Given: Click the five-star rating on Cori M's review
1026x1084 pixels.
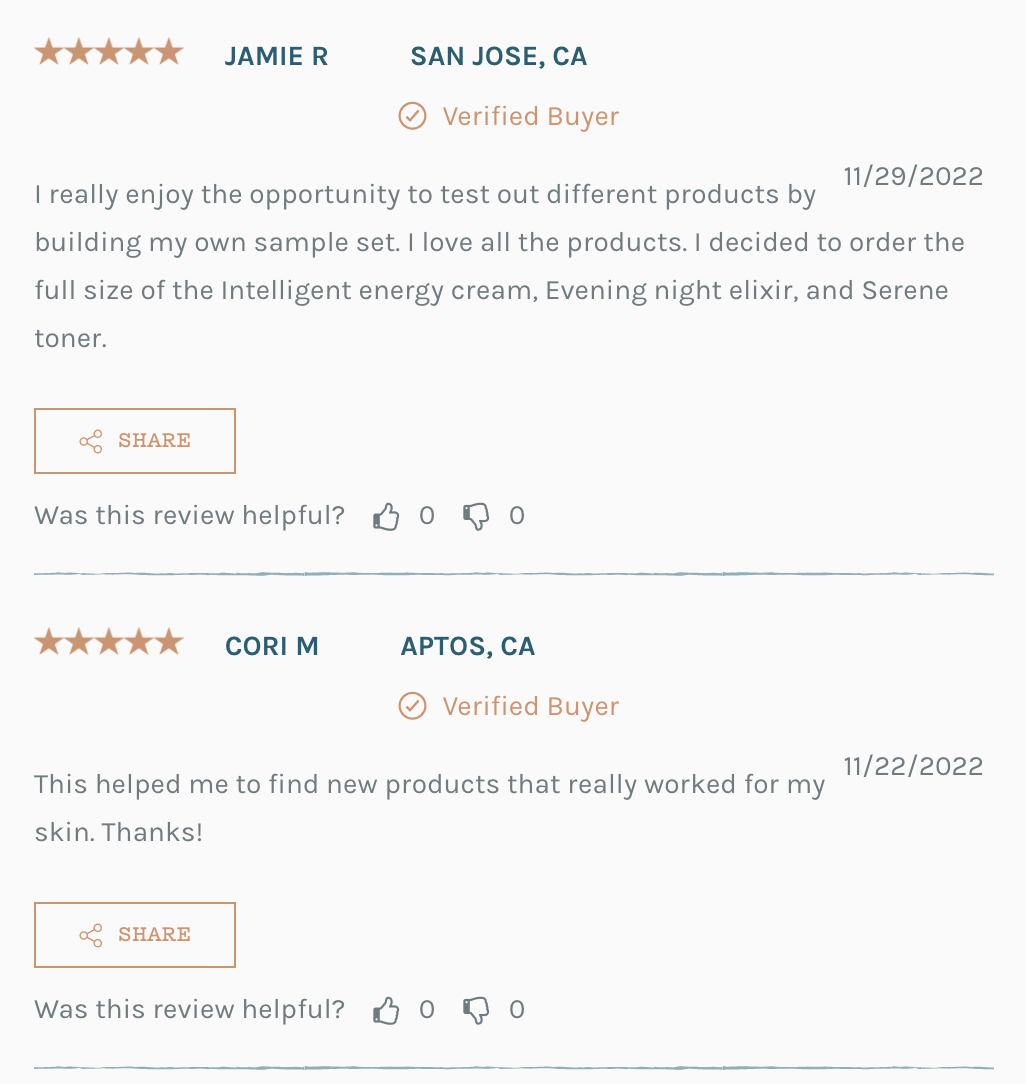Looking at the screenshot, I should [x=109, y=642].
